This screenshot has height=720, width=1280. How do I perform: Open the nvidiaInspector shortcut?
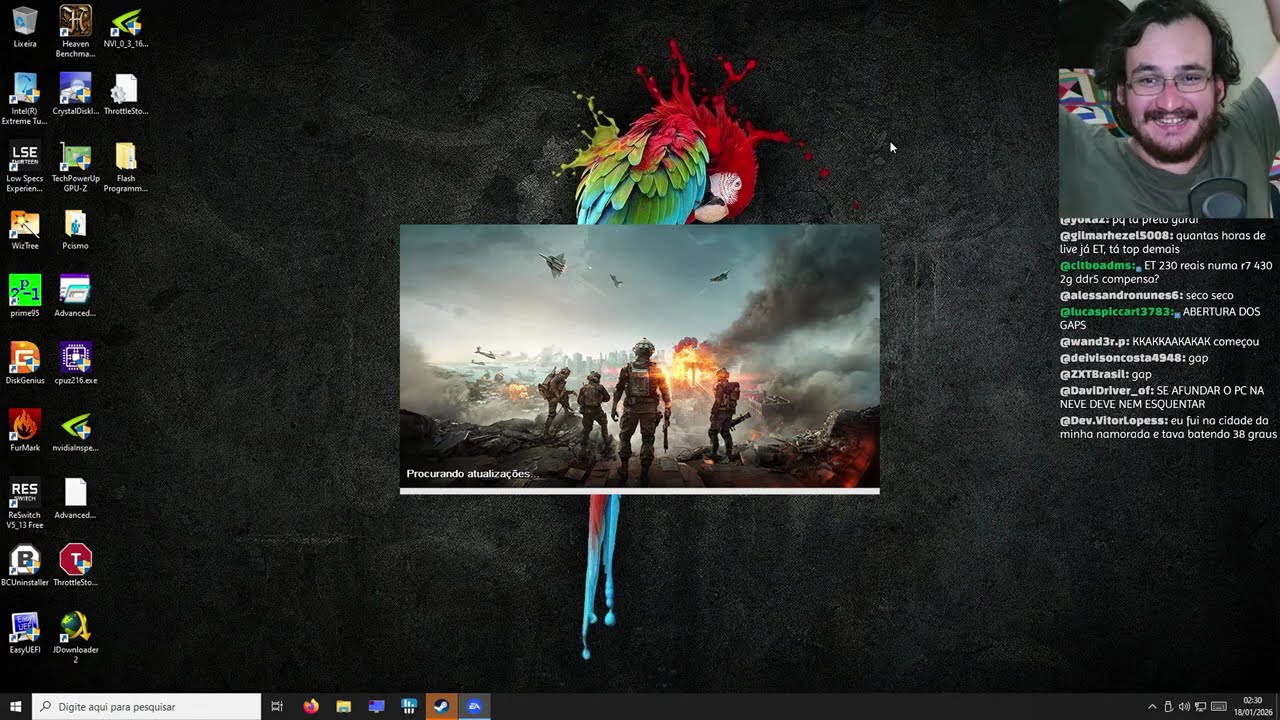pyautogui.click(x=75, y=431)
